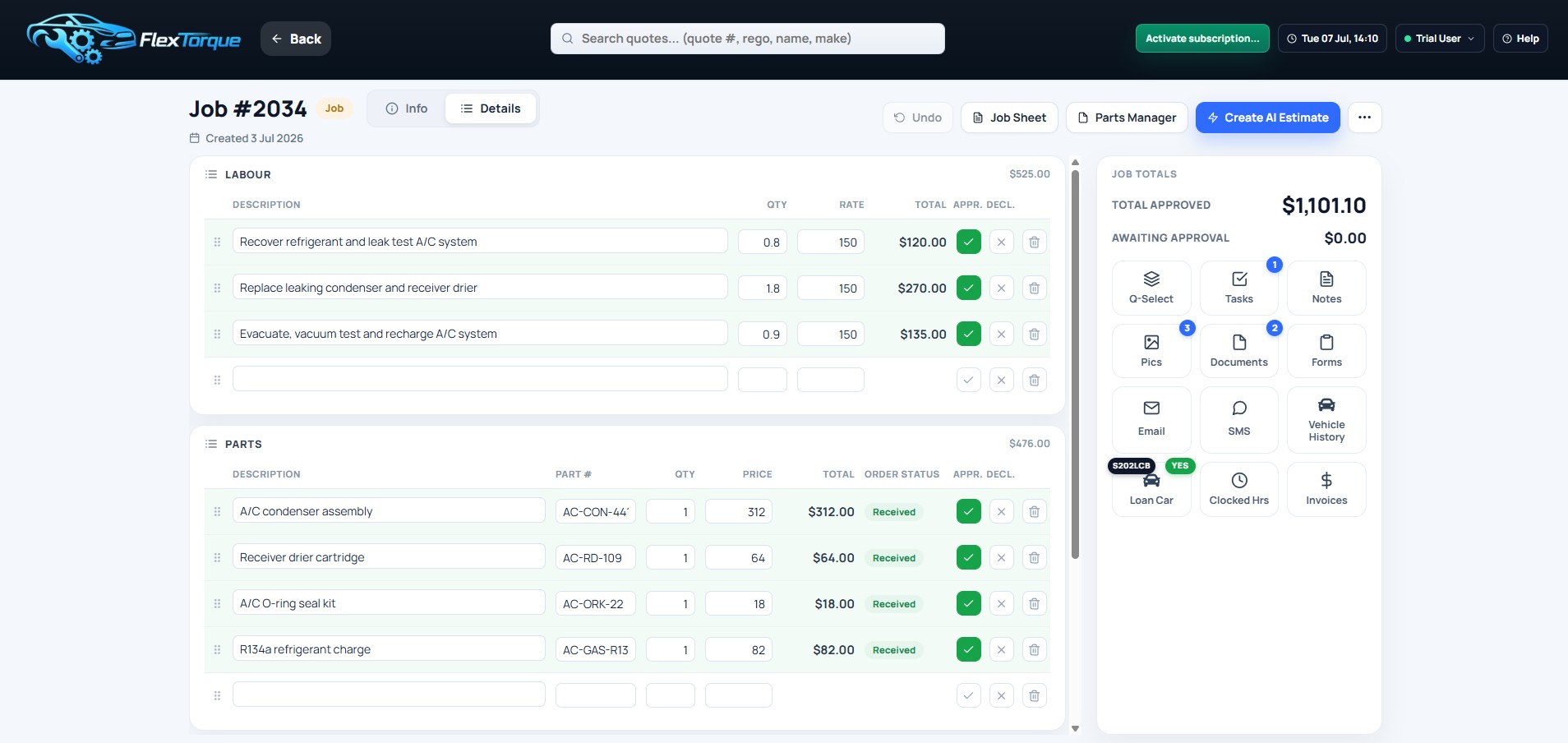Open Vehicle History tile
The width and height of the screenshot is (1568, 743).
click(1326, 419)
